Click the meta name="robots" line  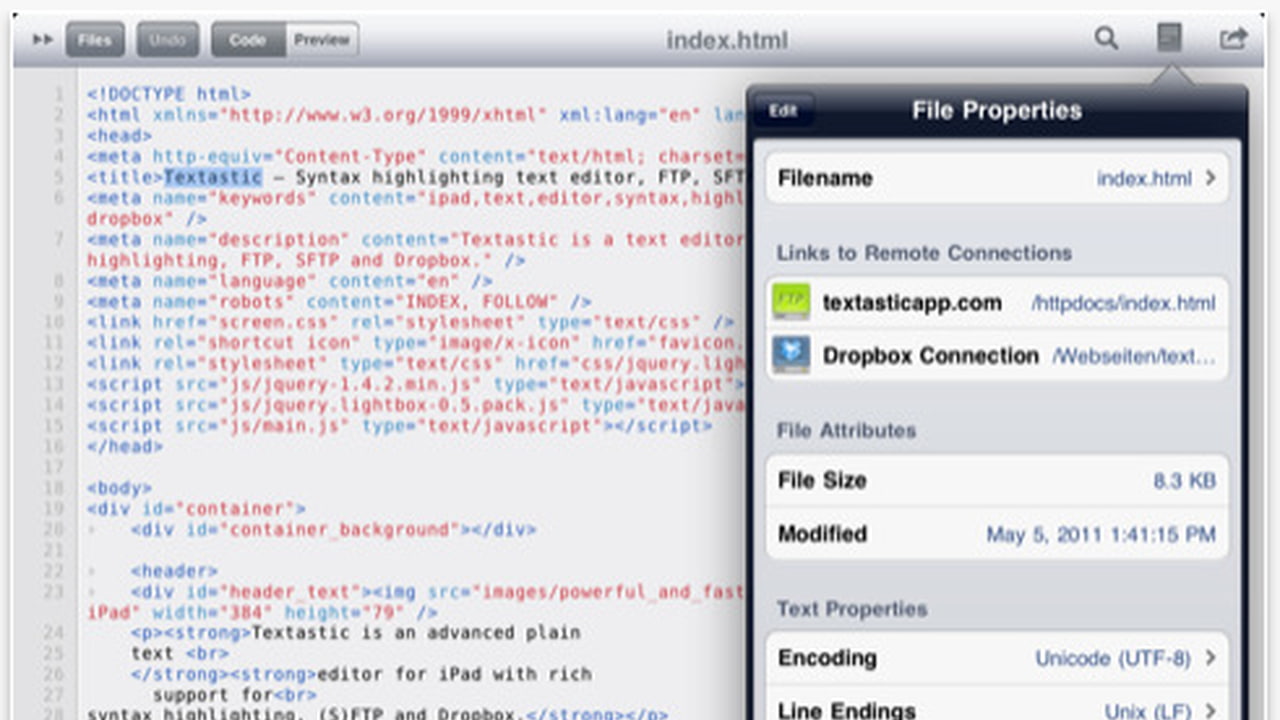coord(339,301)
